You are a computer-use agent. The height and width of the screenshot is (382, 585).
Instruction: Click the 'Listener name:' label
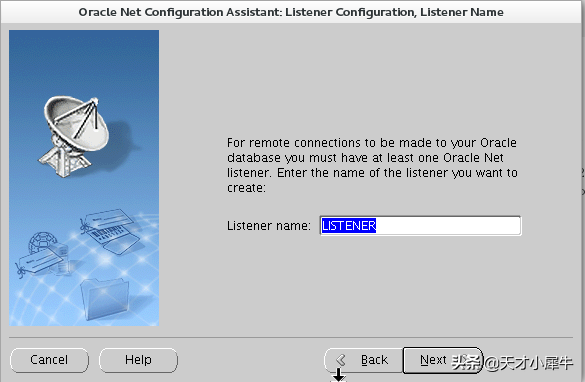pos(269,226)
